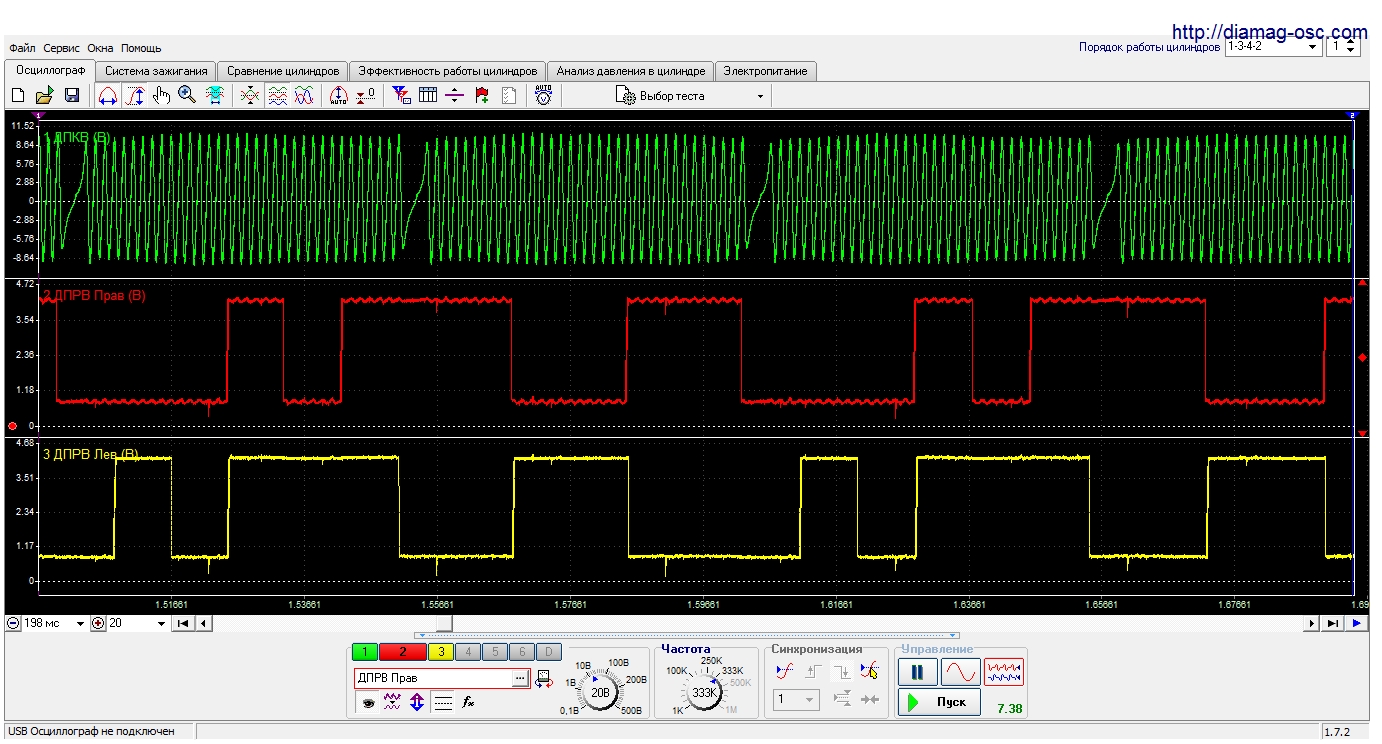Select channel 1 green button
The height and width of the screenshot is (744, 1382).
coord(365,652)
